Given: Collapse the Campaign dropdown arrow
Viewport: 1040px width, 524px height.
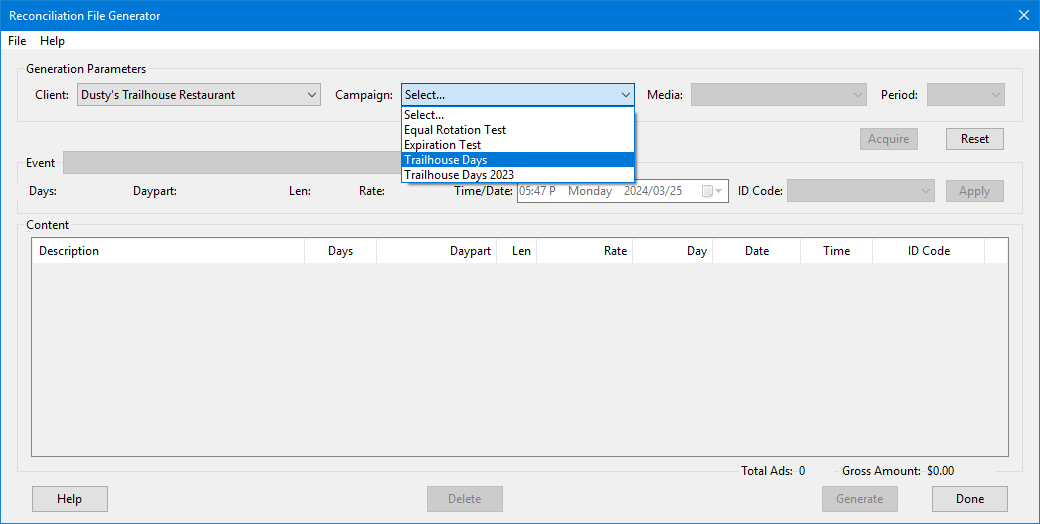Looking at the screenshot, I should (625, 95).
